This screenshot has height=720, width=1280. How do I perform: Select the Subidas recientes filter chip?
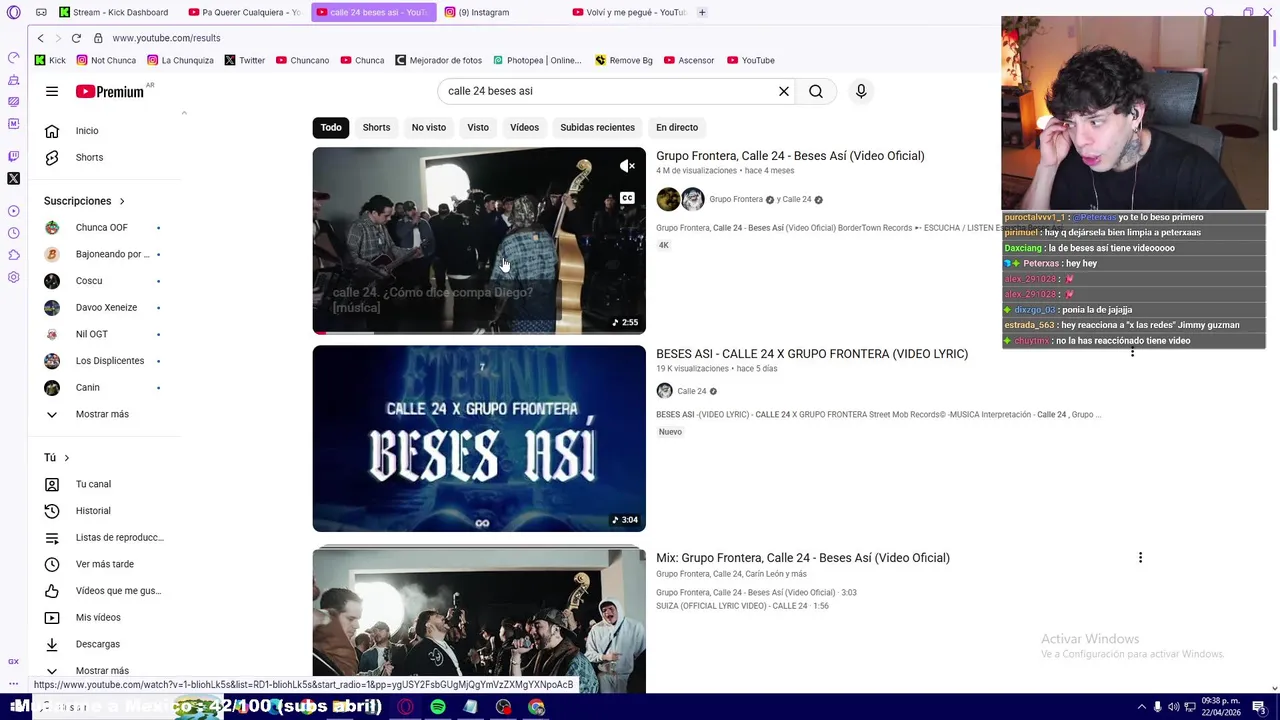point(597,127)
